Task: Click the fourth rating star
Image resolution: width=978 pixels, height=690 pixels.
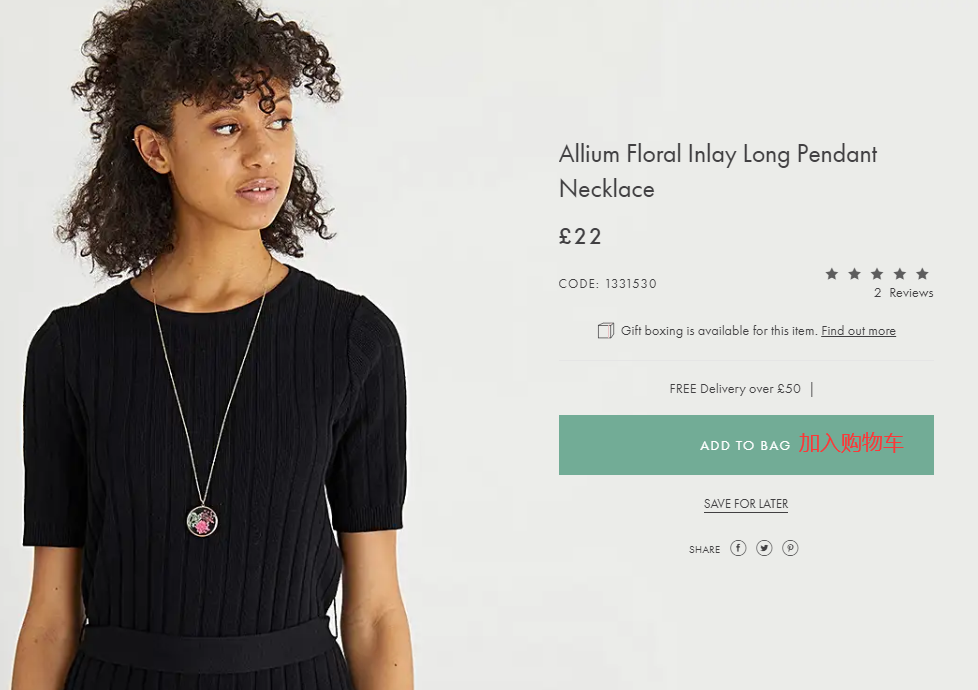Action: [x=899, y=274]
